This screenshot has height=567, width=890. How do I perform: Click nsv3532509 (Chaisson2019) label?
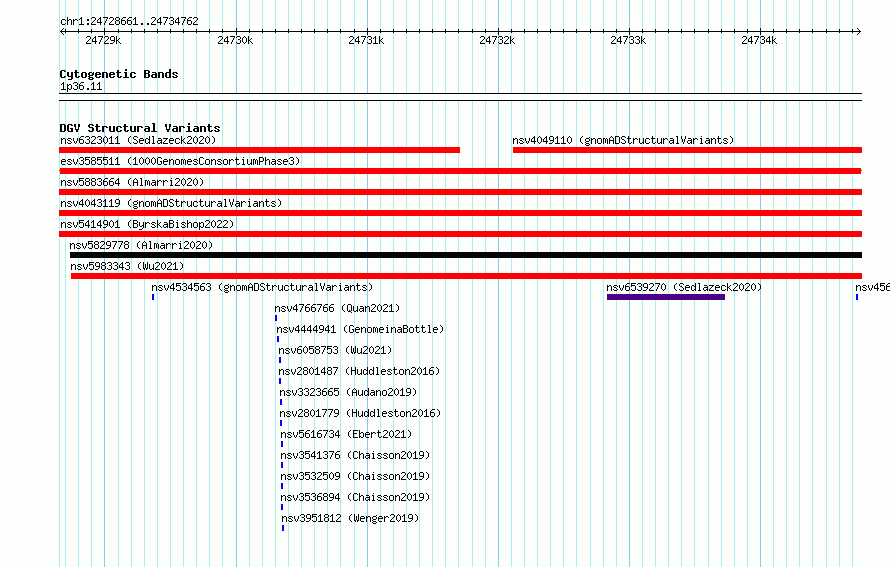coord(355,476)
